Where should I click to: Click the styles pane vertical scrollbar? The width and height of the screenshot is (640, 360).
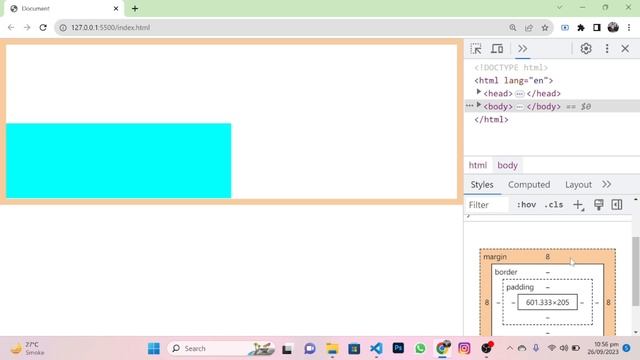pyautogui.click(x=636, y=271)
